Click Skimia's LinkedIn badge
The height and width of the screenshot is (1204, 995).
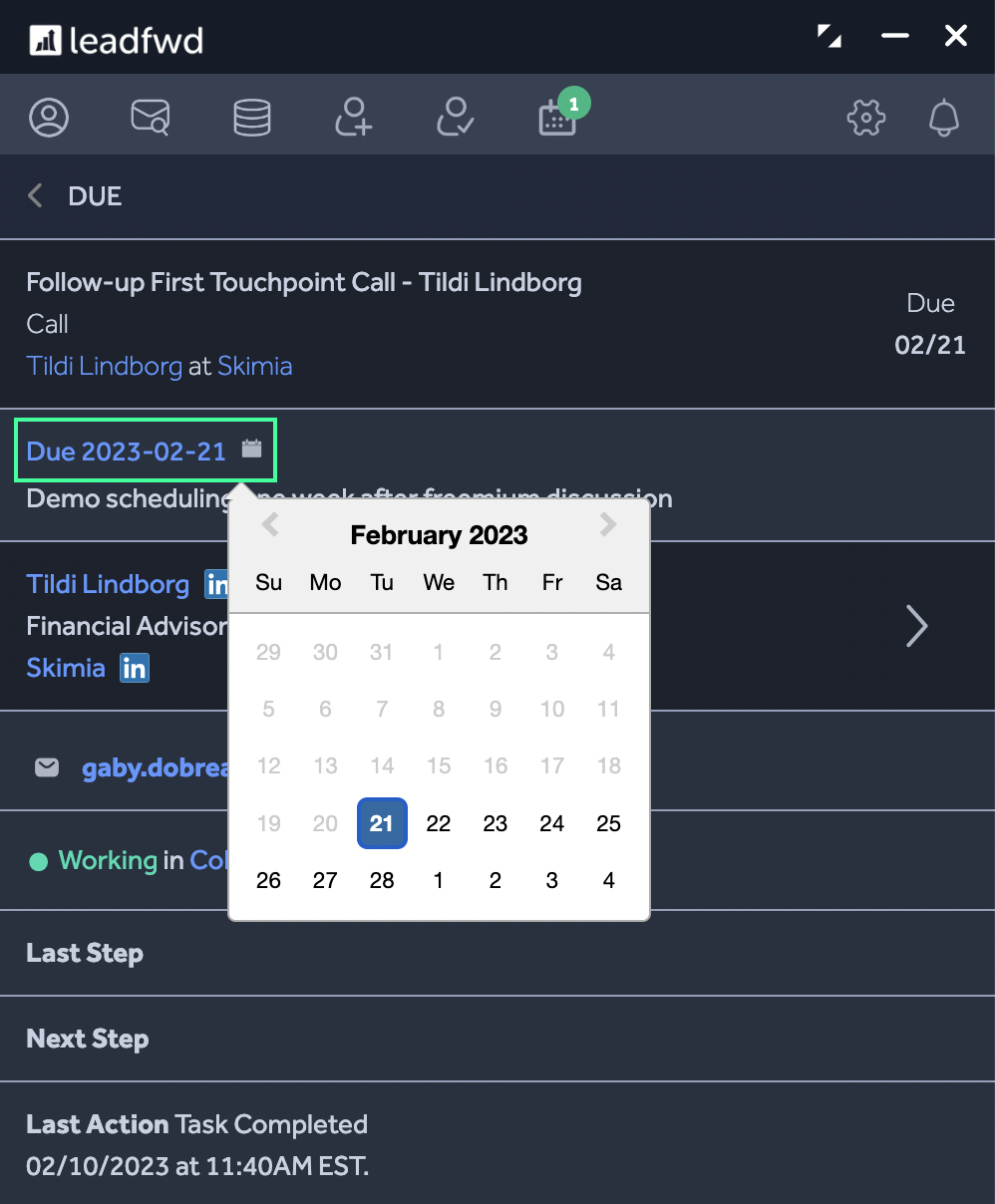click(x=134, y=669)
